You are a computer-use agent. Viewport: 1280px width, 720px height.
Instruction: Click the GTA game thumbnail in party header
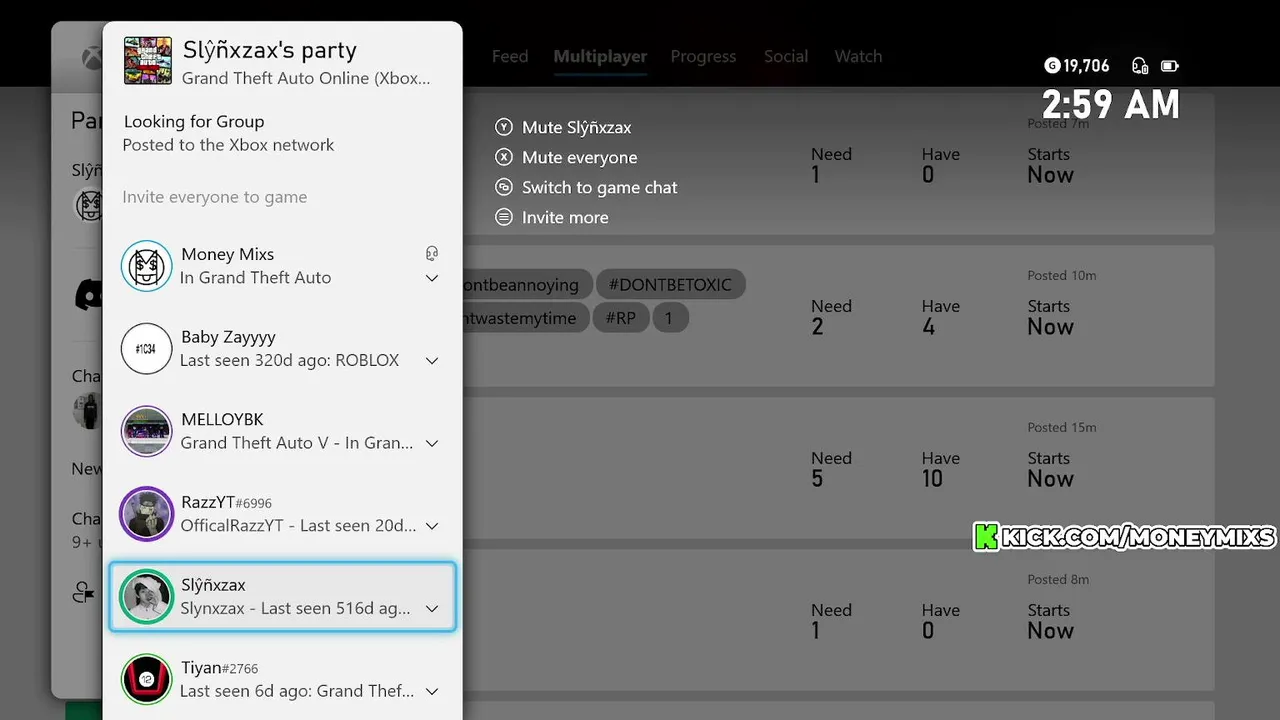[148, 61]
